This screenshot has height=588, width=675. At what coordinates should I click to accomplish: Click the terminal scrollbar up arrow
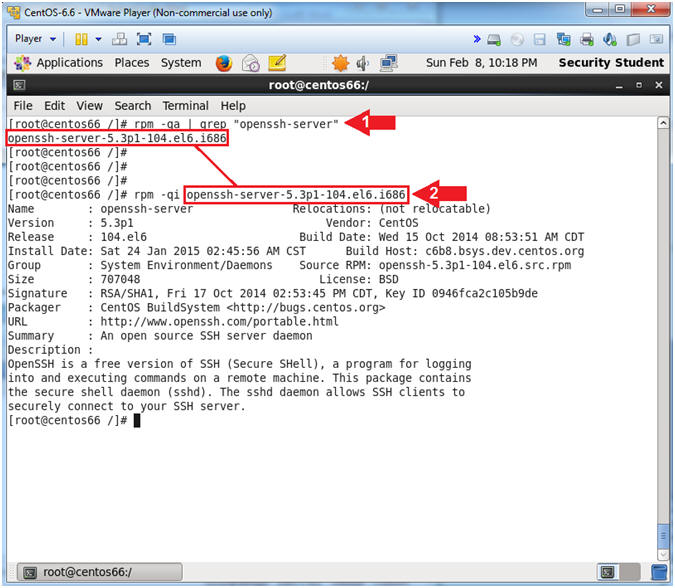click(x=663, y=123)
